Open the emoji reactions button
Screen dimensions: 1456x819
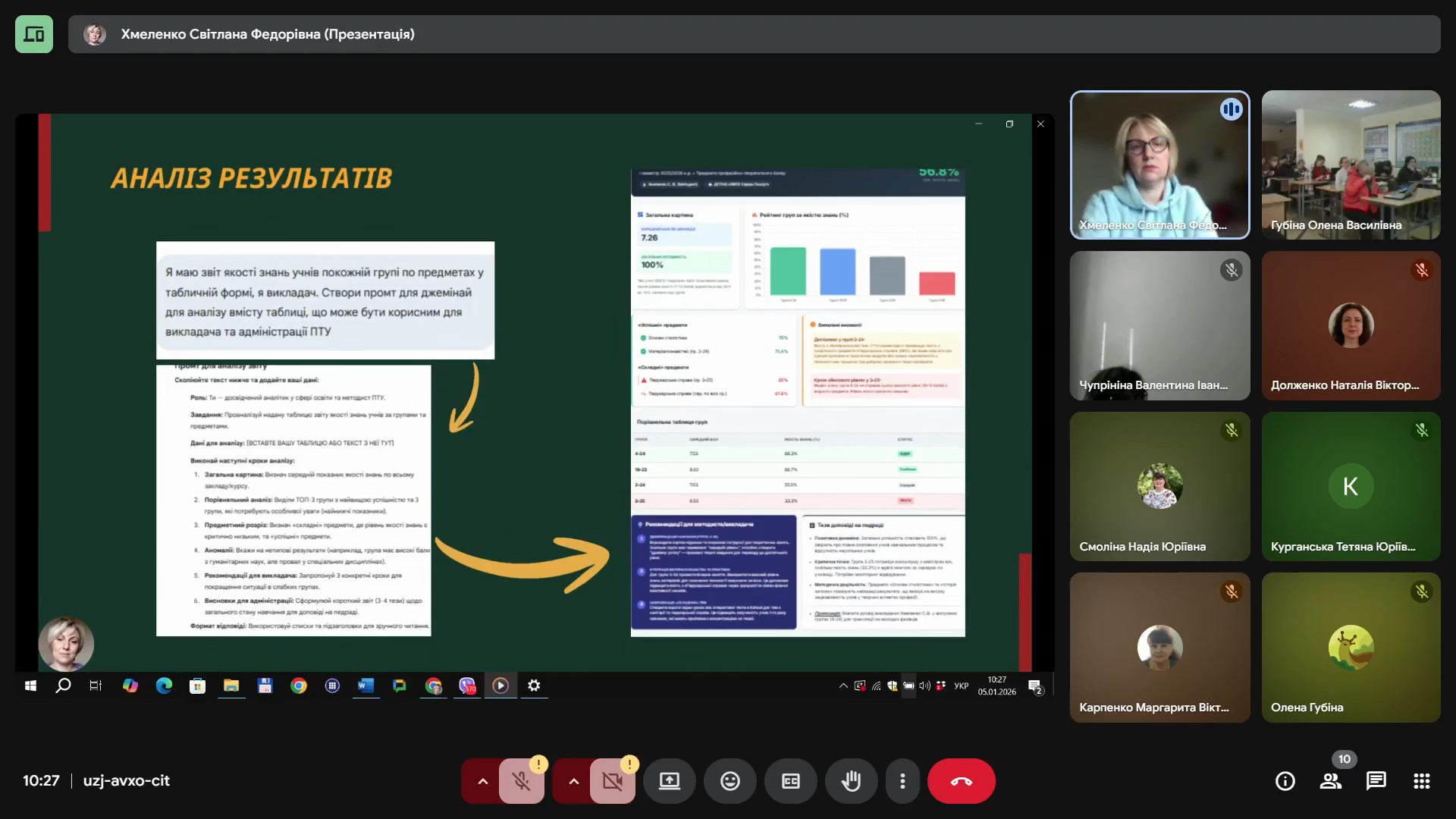point(730,781)
